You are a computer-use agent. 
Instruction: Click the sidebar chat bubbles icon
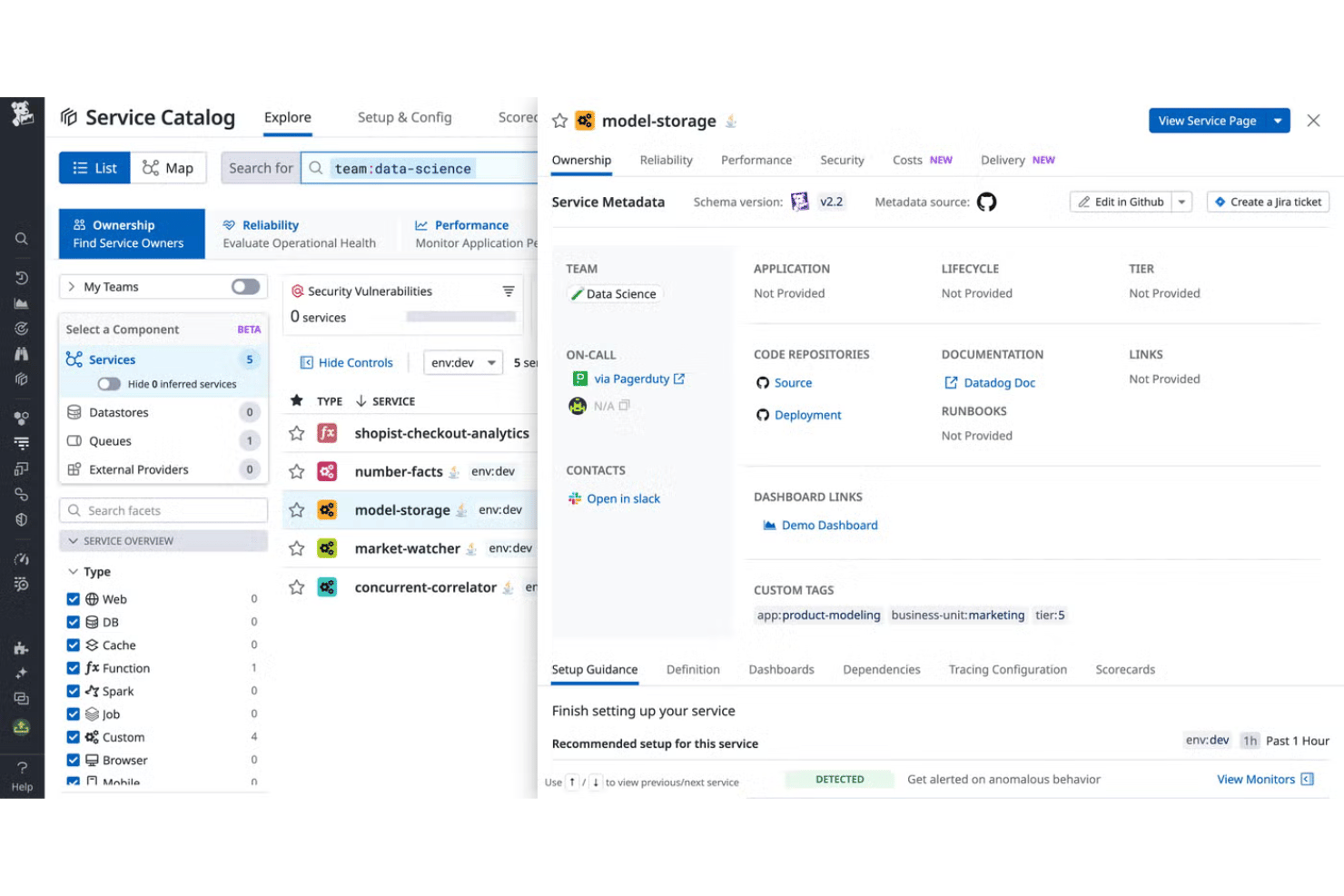click(21, 699)
